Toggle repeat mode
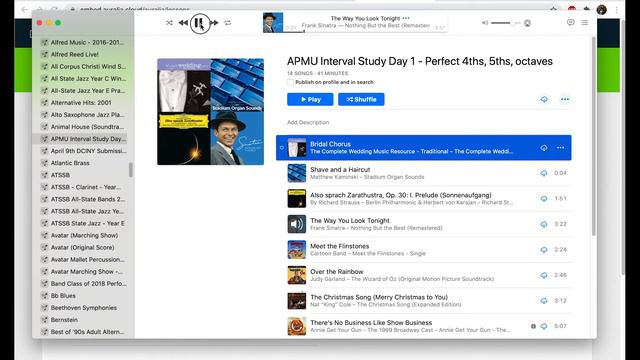Image resolution: width=640 pixels, height=360 pixels. pos(228,23)
